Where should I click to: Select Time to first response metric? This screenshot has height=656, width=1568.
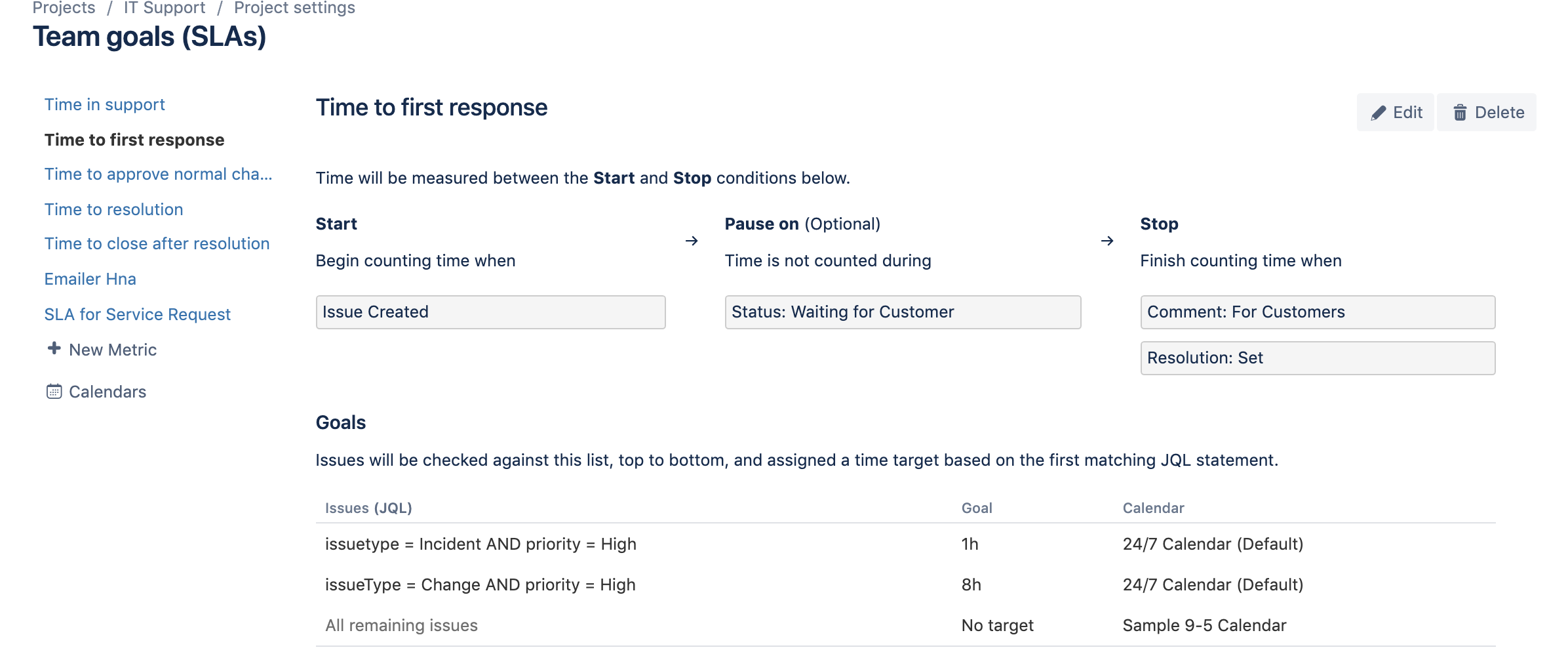click(x=134, y=140)
